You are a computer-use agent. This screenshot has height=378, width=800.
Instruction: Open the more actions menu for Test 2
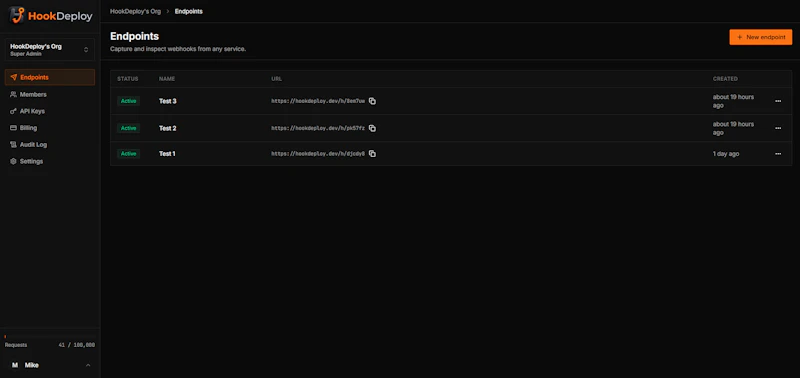[778, 128]
